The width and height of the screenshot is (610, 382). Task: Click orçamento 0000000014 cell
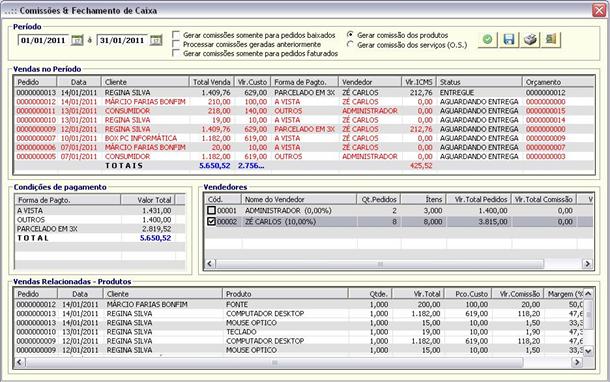coord(545,120)
